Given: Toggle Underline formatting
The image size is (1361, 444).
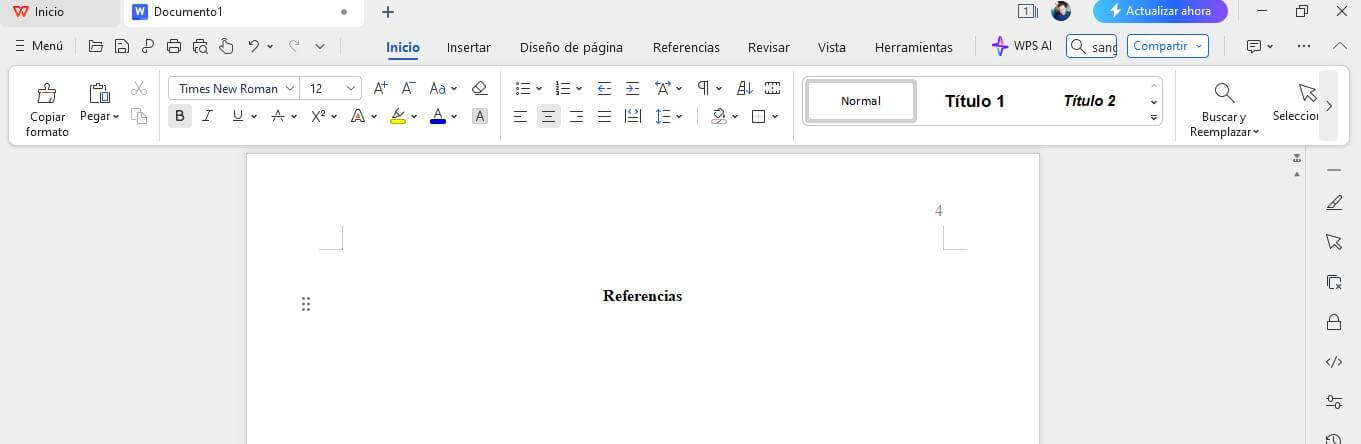Looking at the screenshot, I should coord(237,116).
